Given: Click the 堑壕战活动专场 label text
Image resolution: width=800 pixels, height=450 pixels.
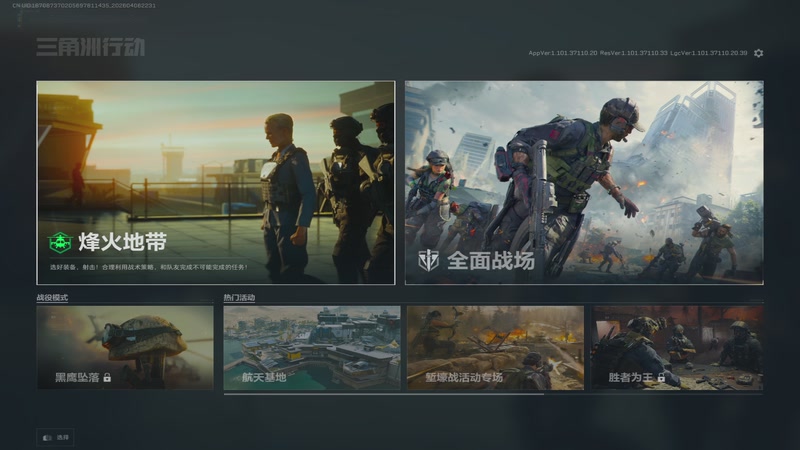Looking at the screenshot, I should [464, 378].
